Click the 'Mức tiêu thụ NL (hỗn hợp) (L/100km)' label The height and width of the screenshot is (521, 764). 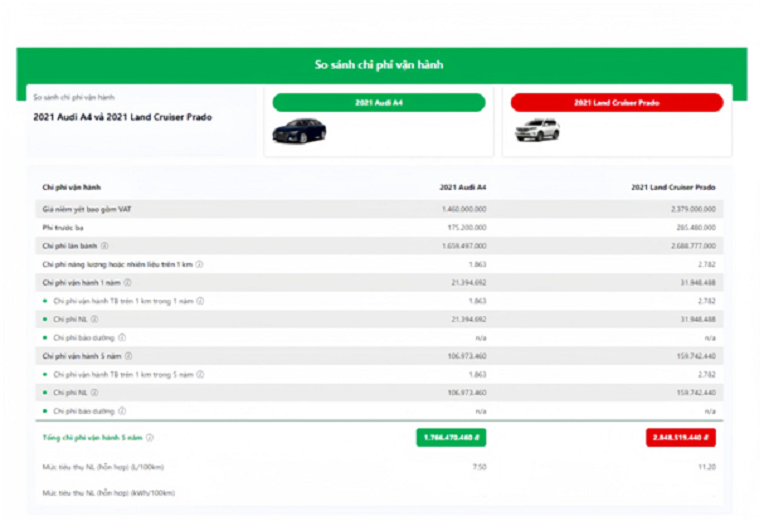coord(103,467)
